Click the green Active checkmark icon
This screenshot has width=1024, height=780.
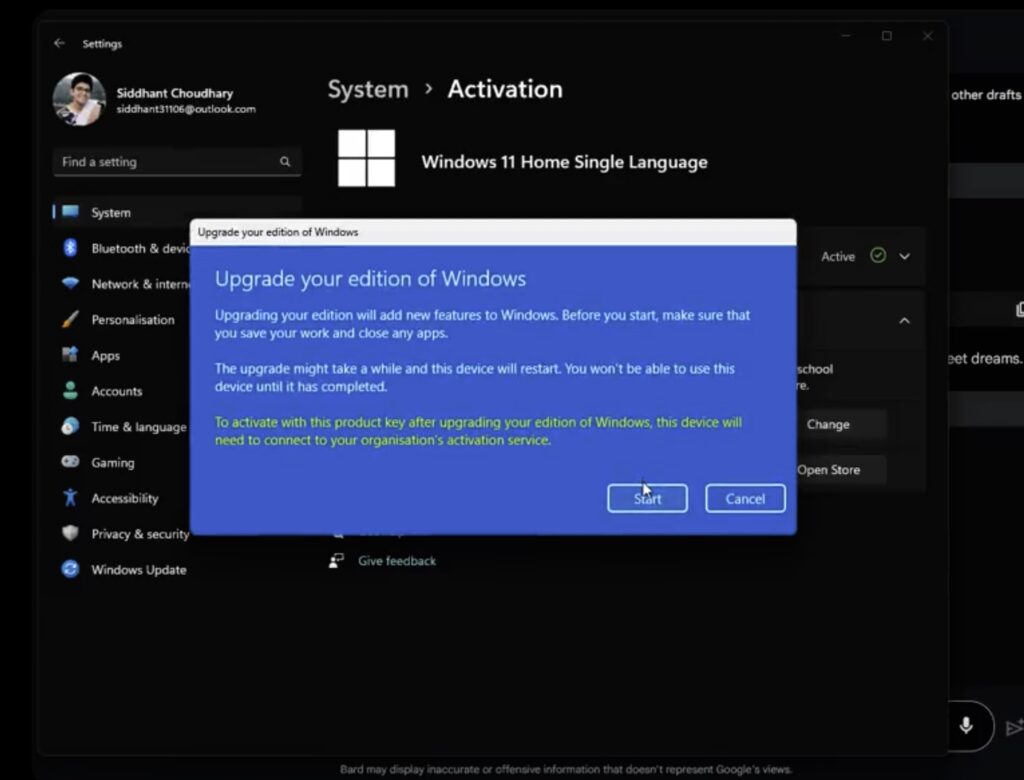pos(878,255)
